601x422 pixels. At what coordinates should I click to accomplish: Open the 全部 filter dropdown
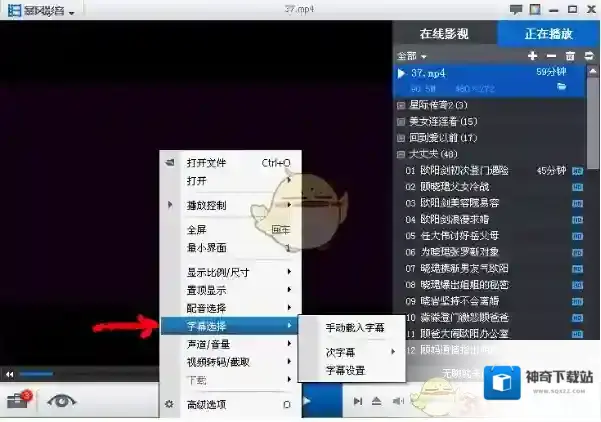411,56
